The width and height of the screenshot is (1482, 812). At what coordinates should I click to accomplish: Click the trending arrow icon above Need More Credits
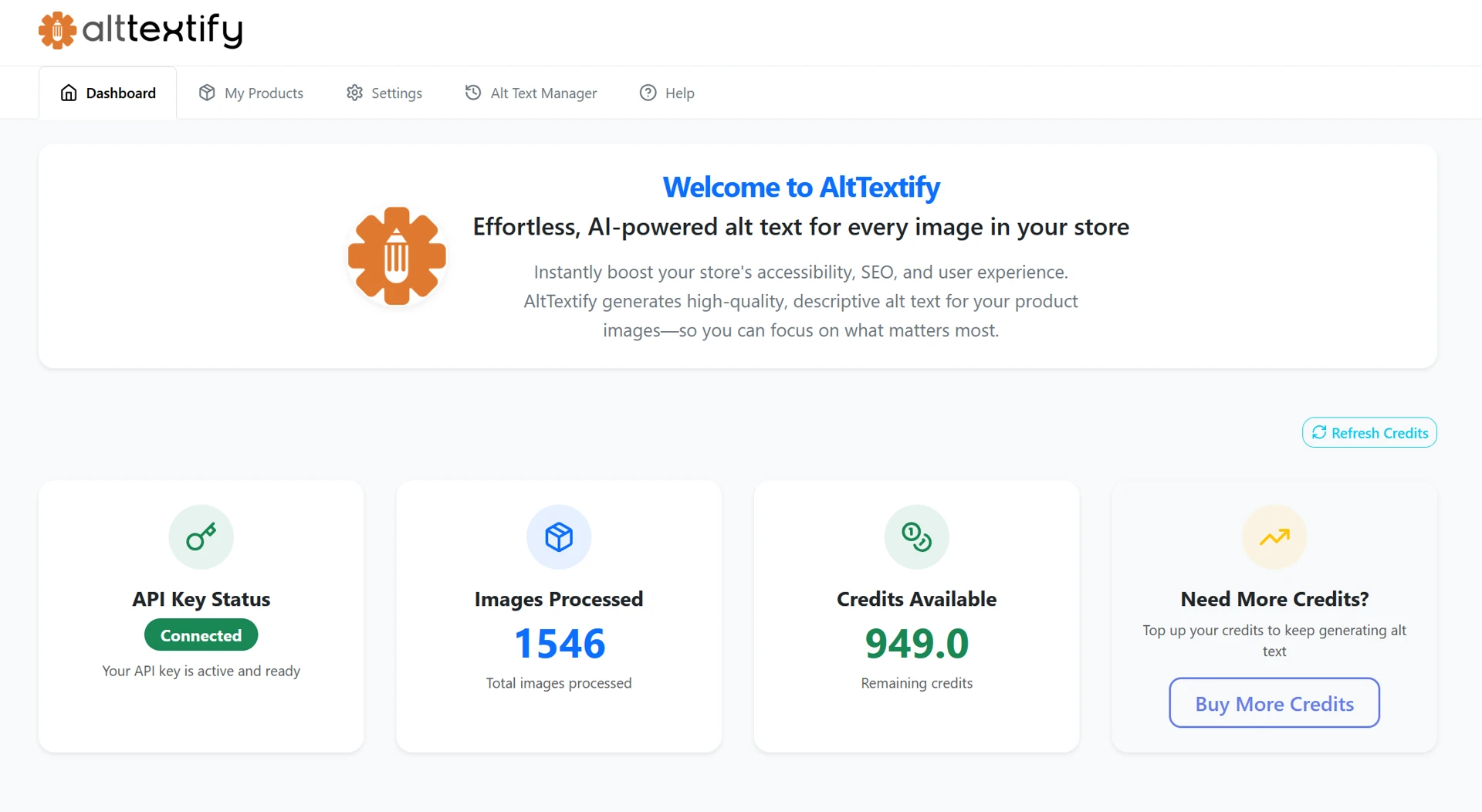[1274, 536]
